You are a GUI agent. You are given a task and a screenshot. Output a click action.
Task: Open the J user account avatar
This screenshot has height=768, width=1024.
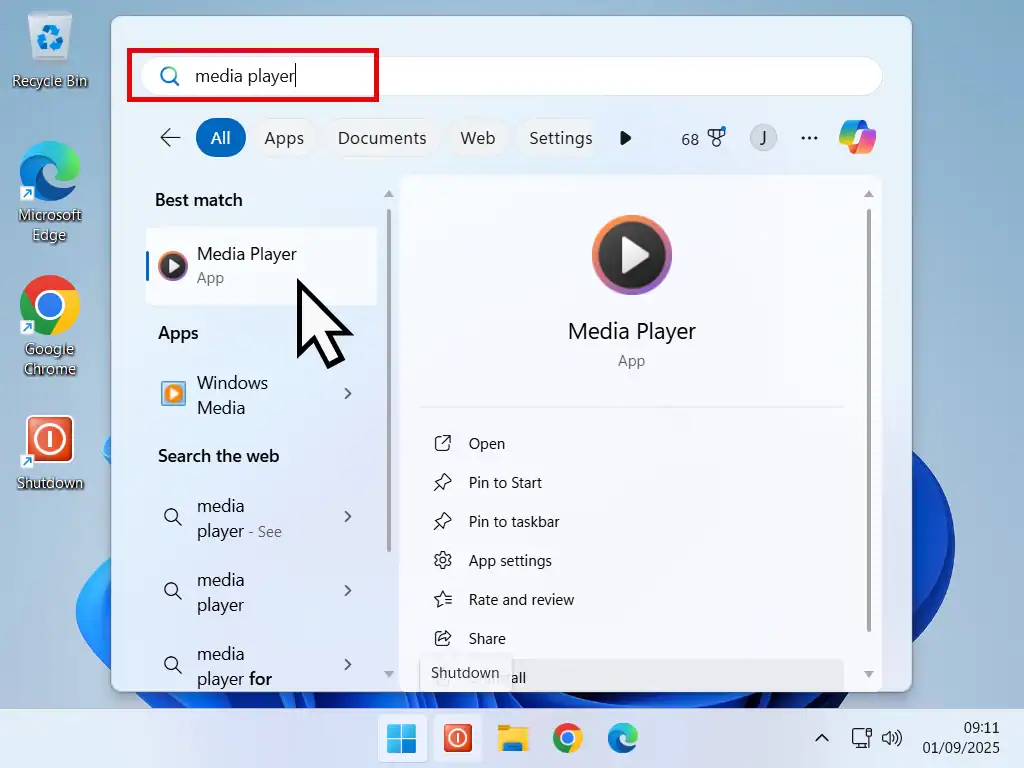click(763, 138)
